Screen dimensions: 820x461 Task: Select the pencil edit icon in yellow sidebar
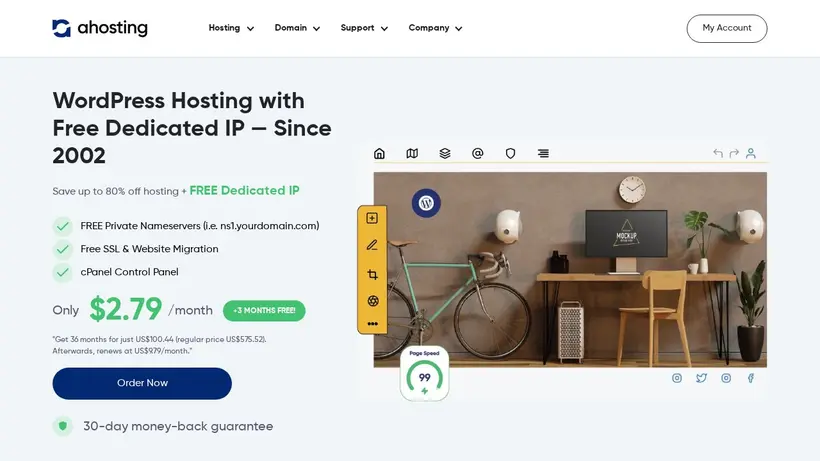click(x=372, y=245)
